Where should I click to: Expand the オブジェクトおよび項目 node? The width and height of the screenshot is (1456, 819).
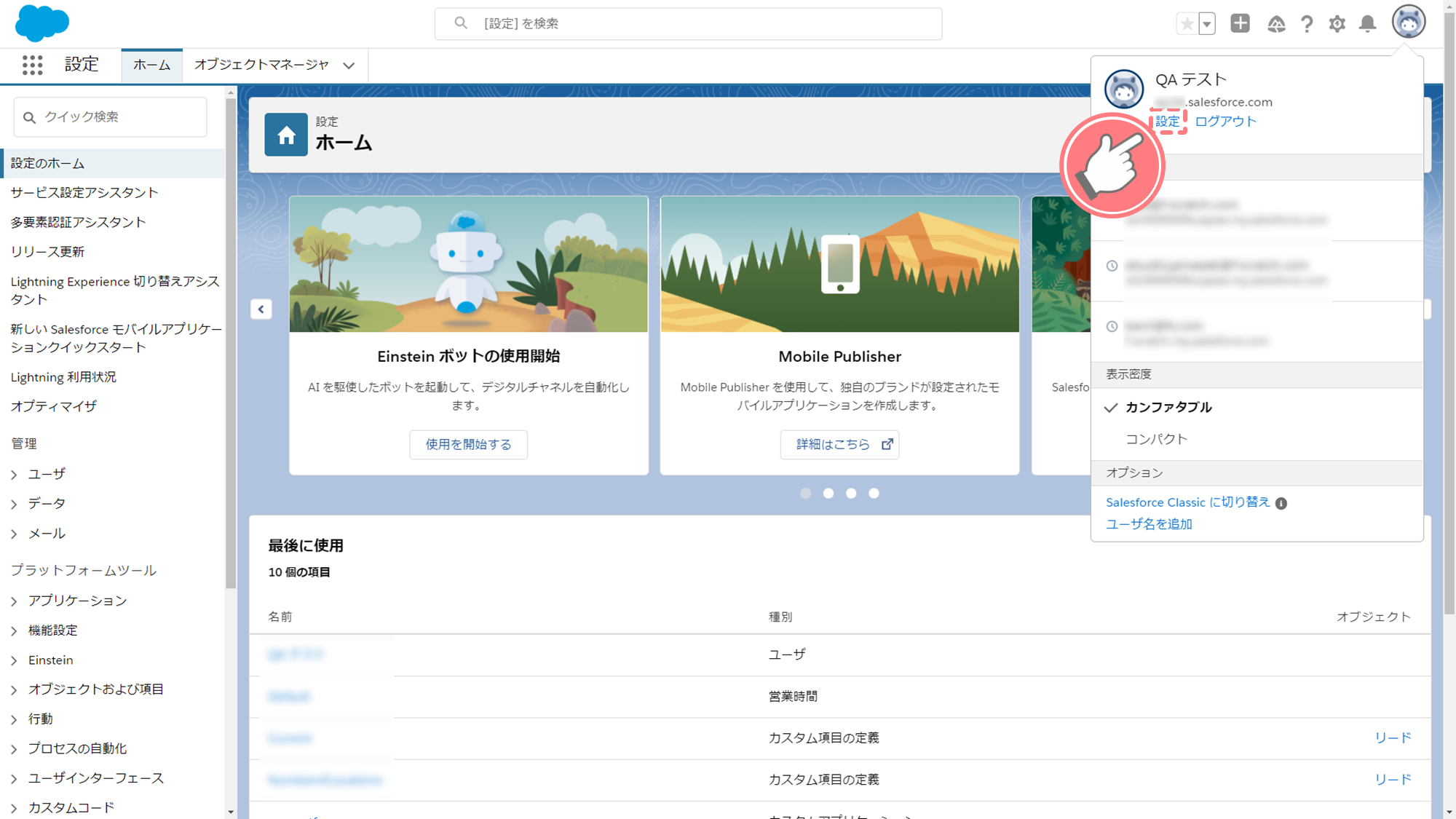coord(15,690)
